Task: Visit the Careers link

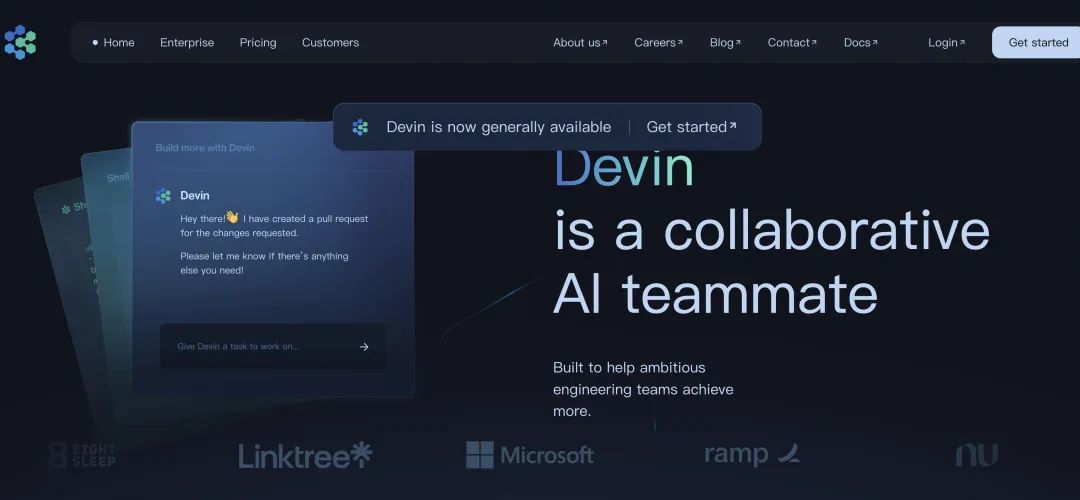Action: [658, 43]
